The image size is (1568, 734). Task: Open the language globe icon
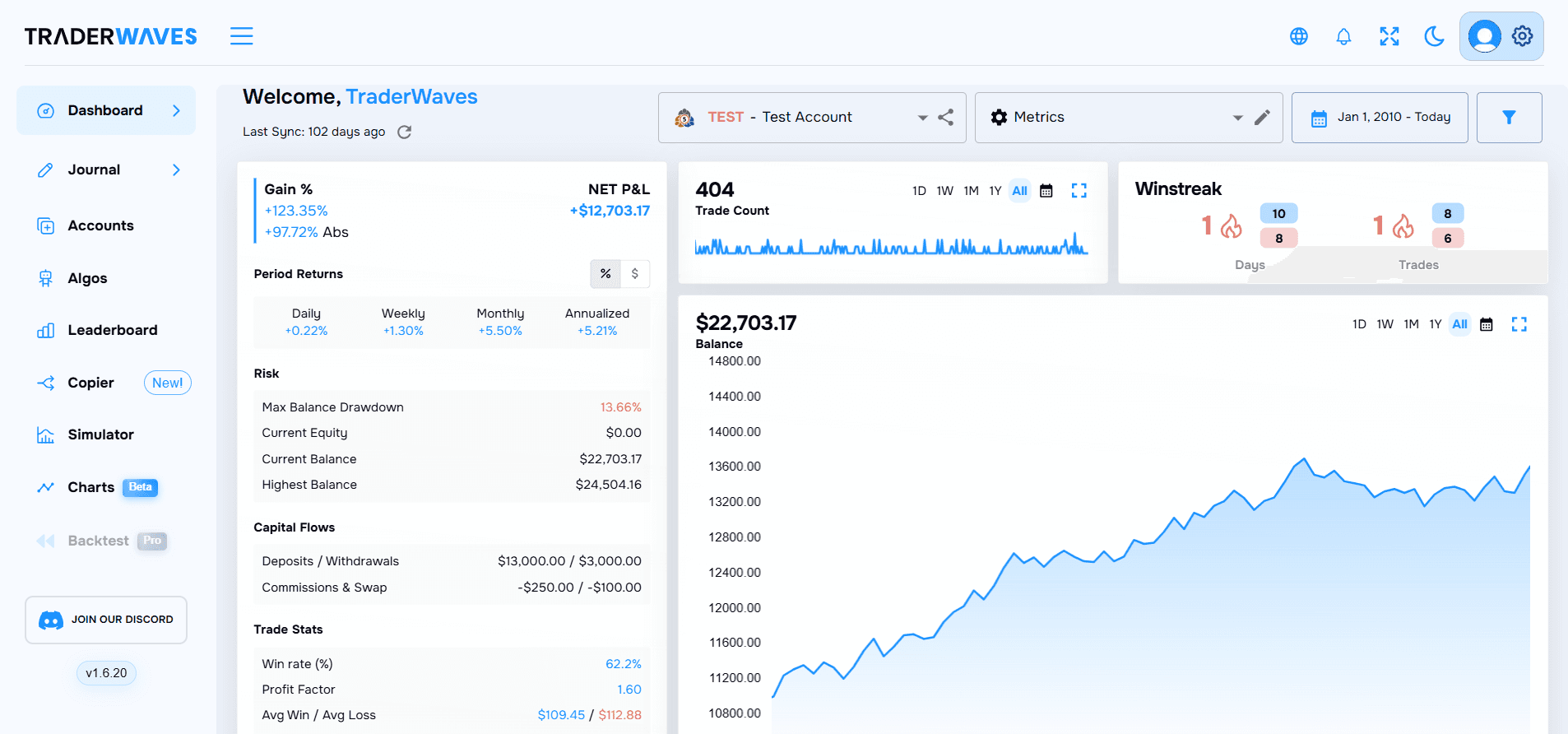coord(1299,36)
